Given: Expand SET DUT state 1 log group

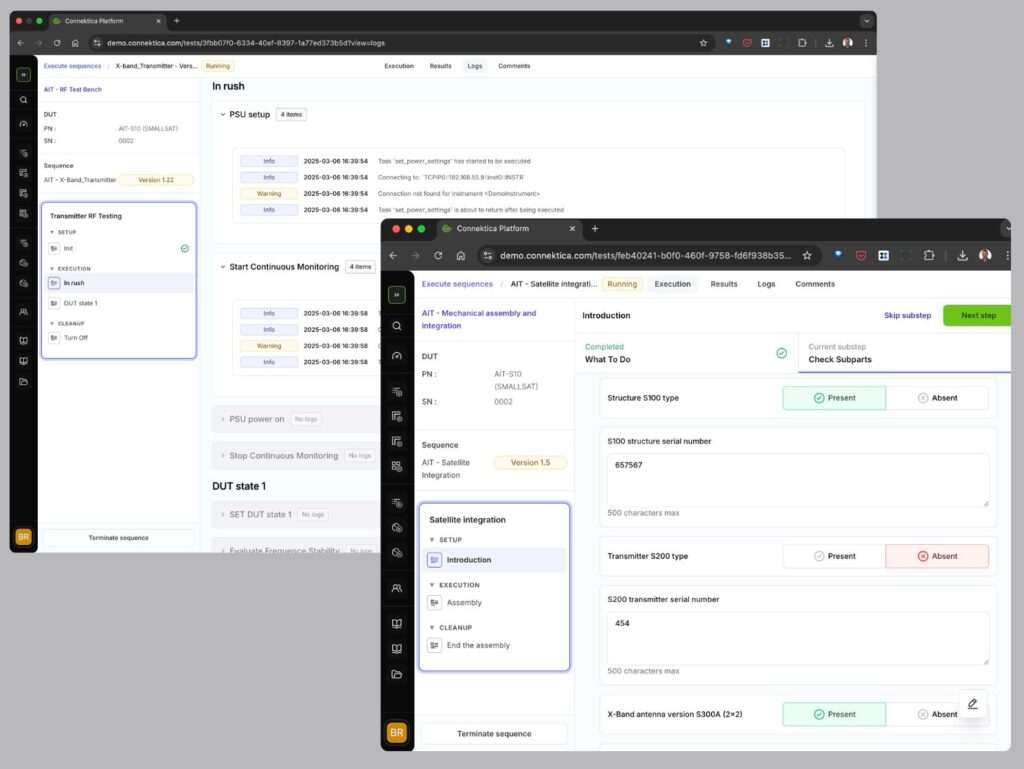Looking at the screenshot, I should click(223, 514).
